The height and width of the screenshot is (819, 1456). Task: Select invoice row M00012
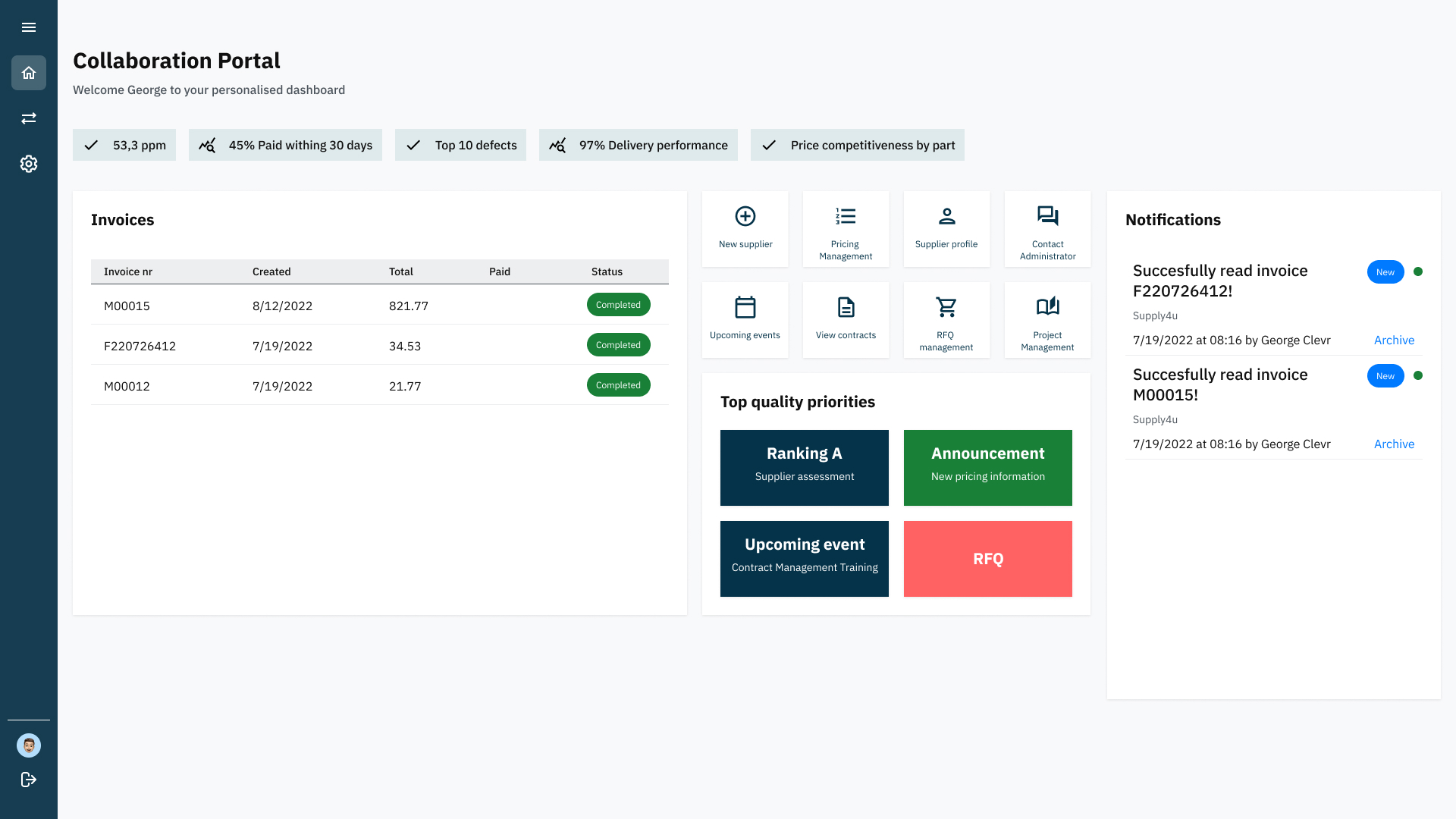pyautogui.click(x=303, y=385)
